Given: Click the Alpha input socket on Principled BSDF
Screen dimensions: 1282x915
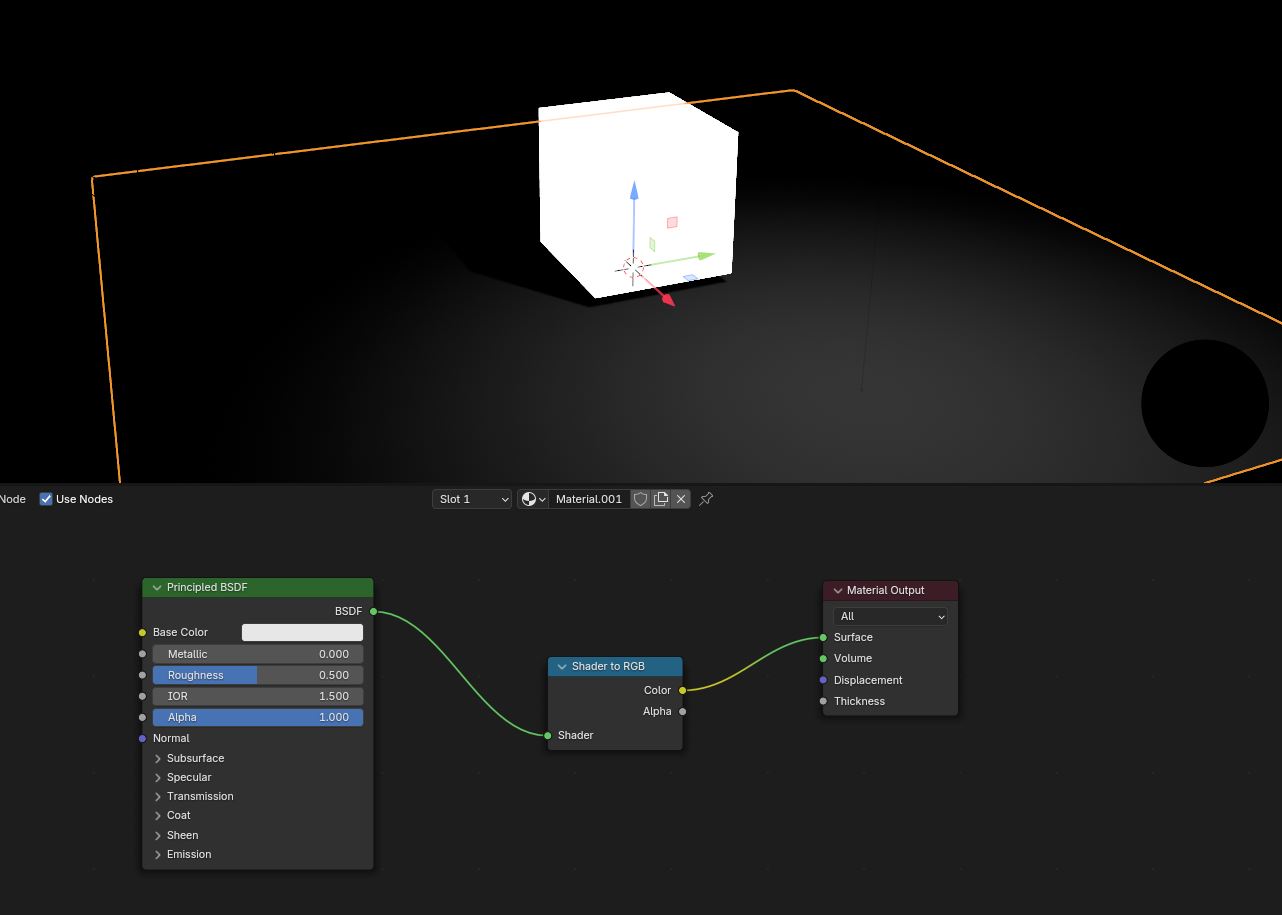Looking at the screenshot, I should 143,717.
